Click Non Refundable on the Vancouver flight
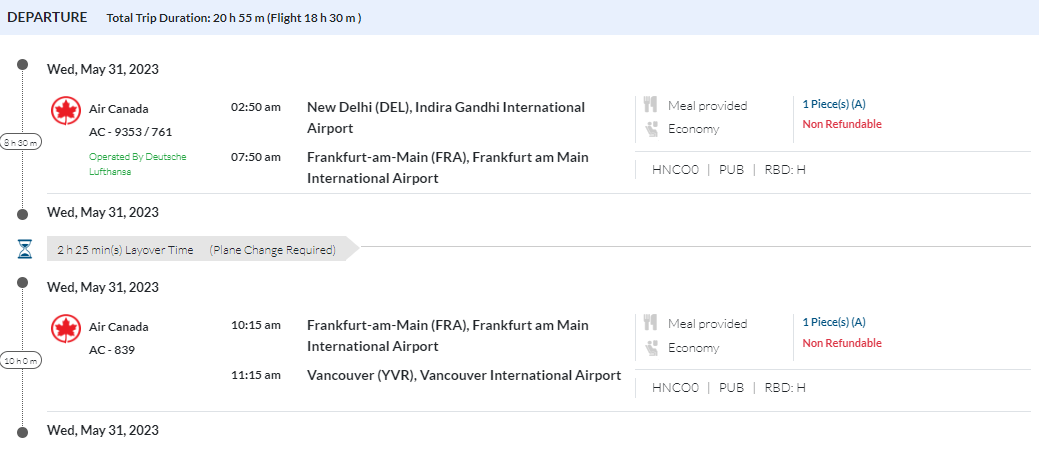 click(841, 343)
